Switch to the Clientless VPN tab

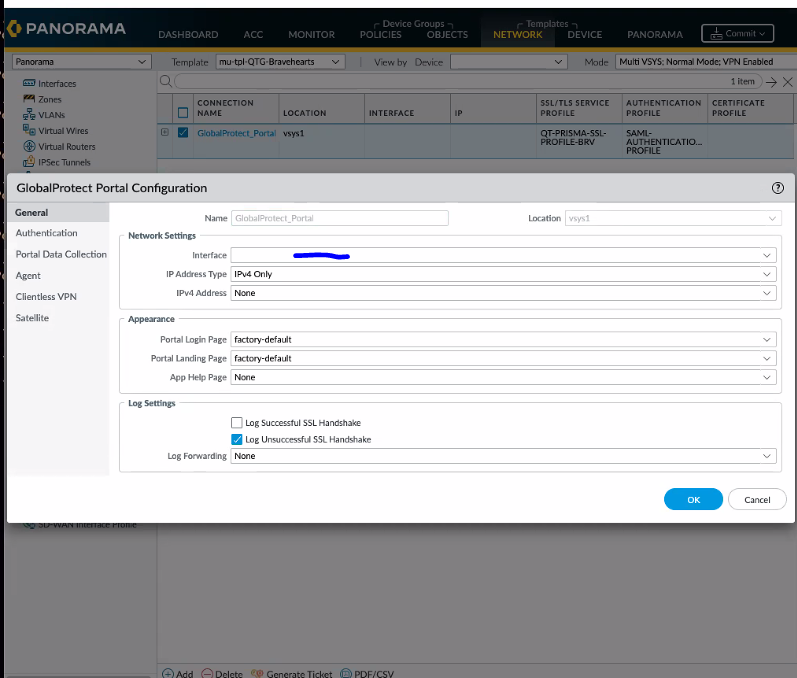[46, 296]
